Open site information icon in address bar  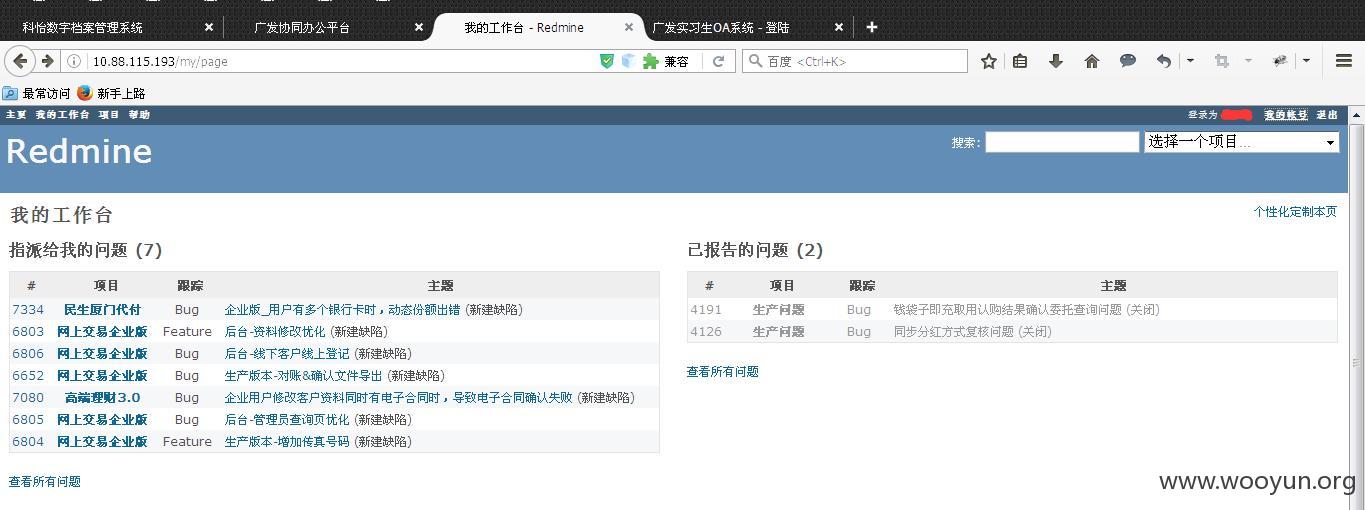coord(74,61)
